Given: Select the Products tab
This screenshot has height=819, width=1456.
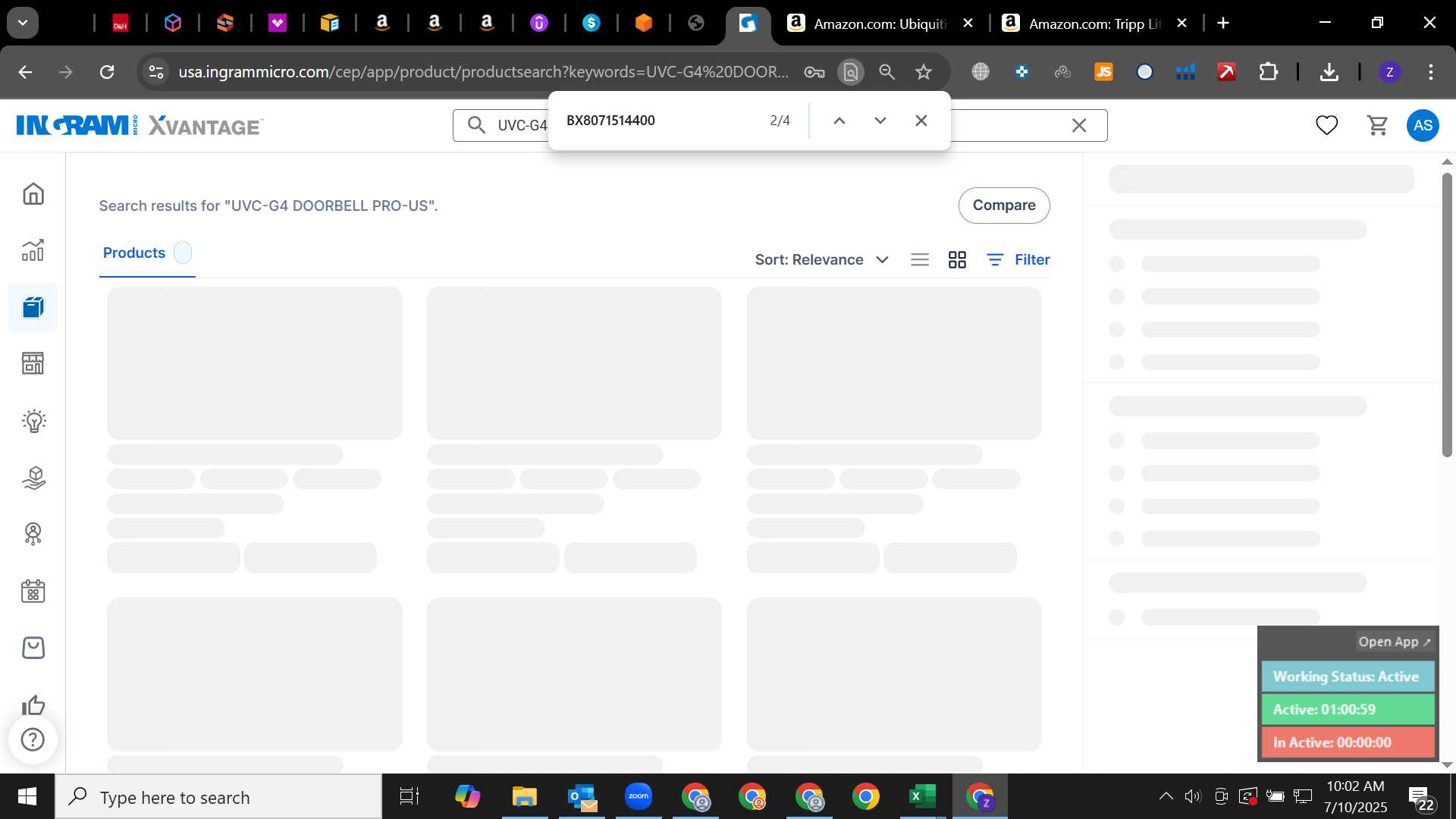Looking at the screenshot, I should [x=147, y=253].
